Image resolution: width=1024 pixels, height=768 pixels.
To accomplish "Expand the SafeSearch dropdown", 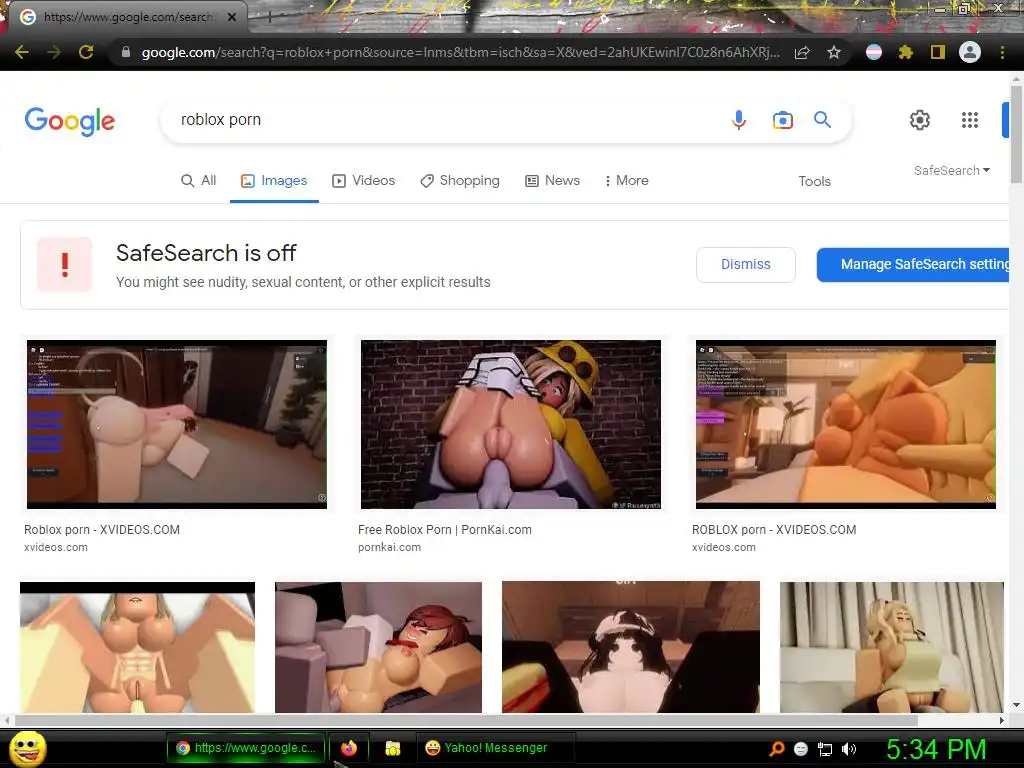I will (952, 170).
